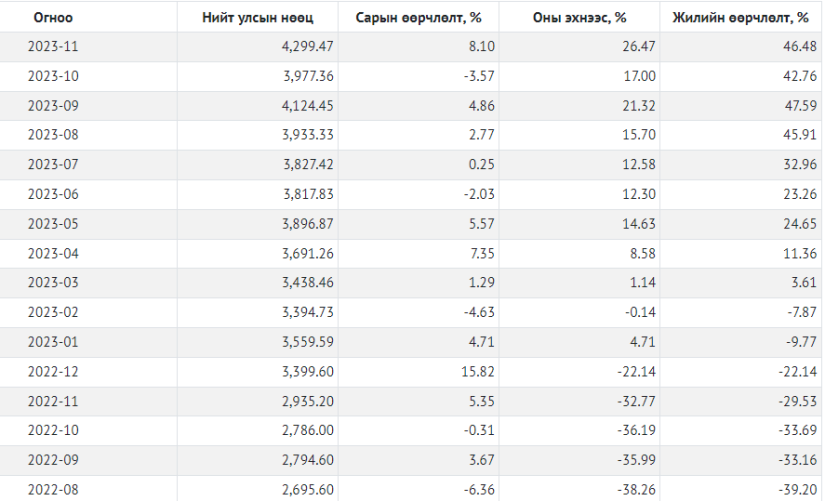Click the 2023-02 row date

point(53,313)
